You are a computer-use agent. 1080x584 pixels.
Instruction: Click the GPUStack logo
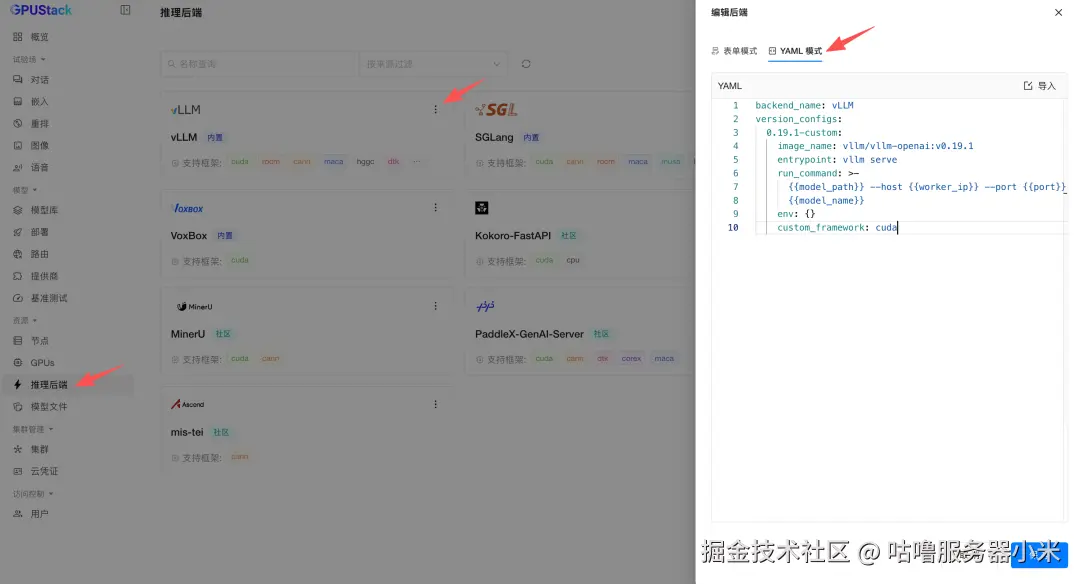pos(40,10)
